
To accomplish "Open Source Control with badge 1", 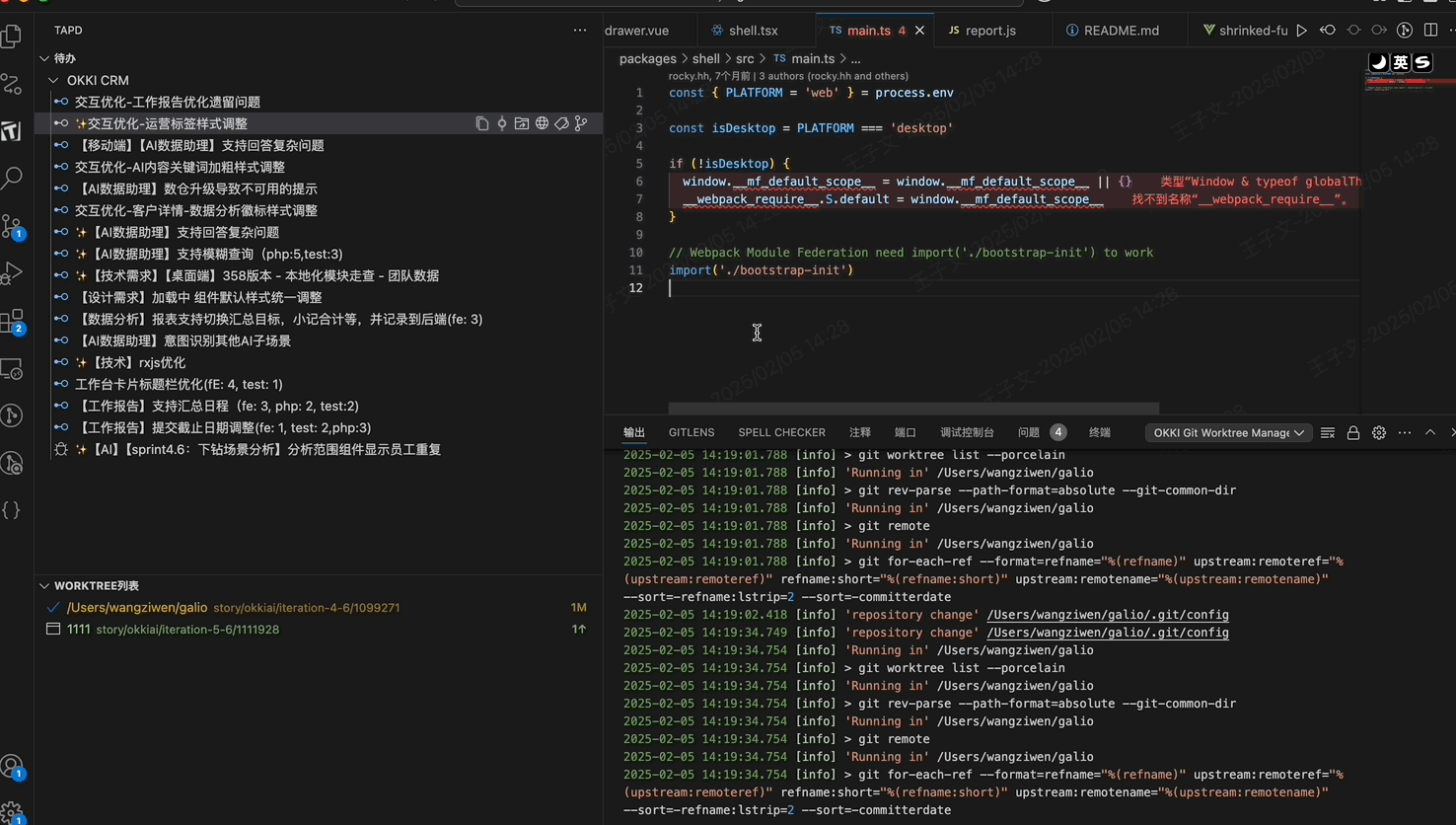I will pyautogui.click(x=12, y=226).
